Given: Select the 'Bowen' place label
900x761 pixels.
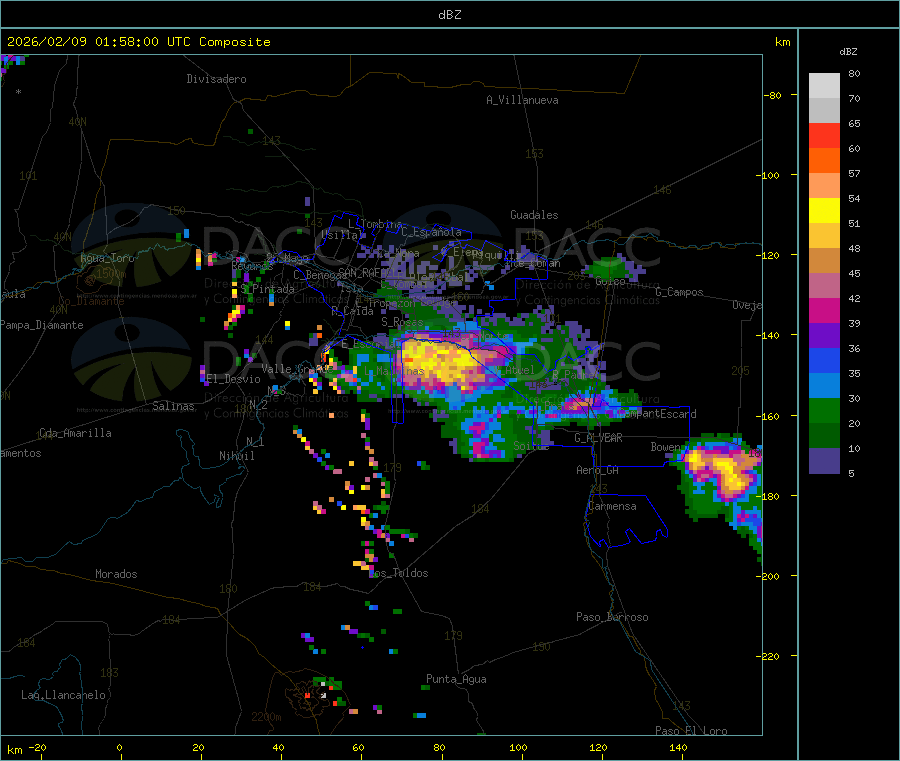Looking at the screenshot, I should coord(666,446).
